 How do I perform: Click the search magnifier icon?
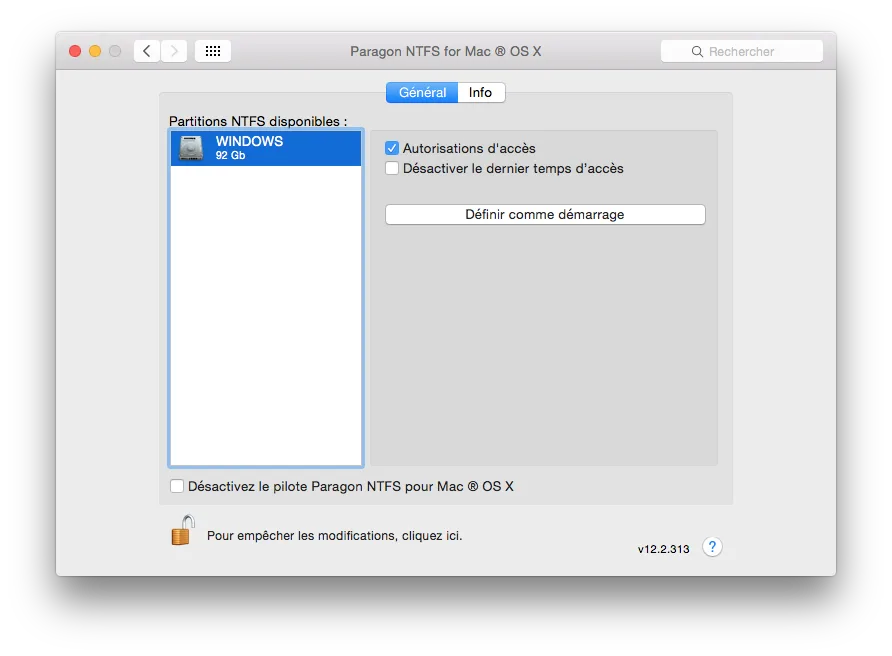(697, 52)
